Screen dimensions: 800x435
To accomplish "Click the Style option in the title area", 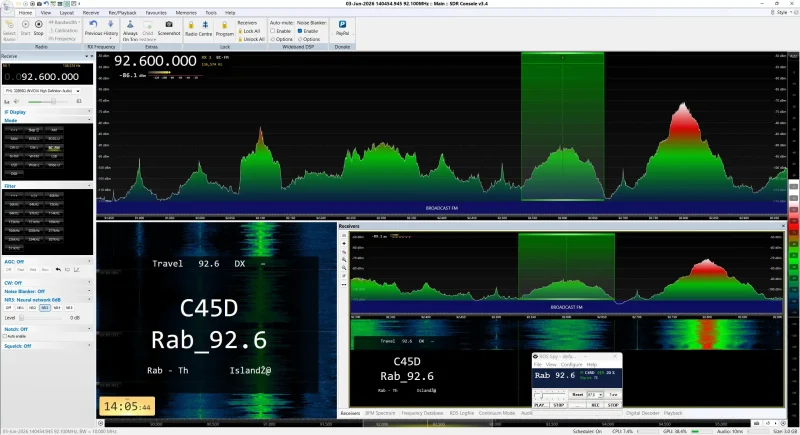I will point(782,12).
